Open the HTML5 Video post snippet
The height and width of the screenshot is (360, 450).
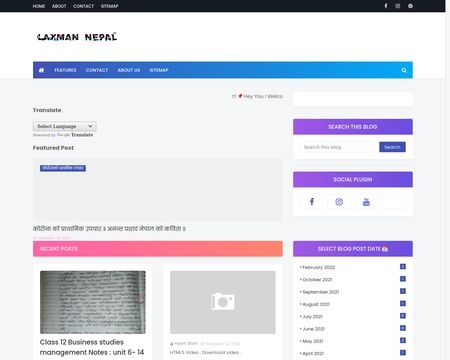[x=205, y=352]
